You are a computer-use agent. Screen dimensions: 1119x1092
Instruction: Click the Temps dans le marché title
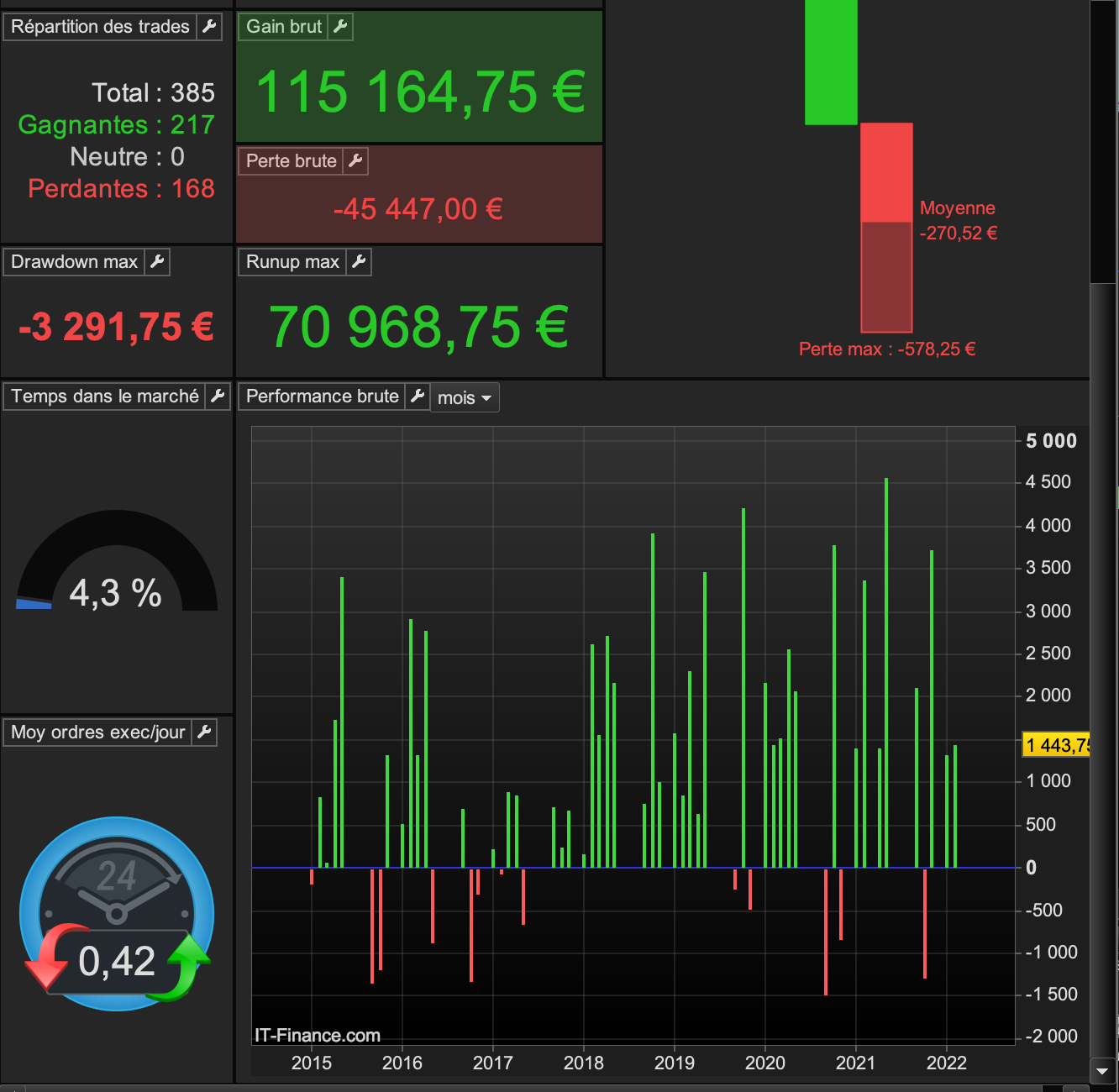105,396
